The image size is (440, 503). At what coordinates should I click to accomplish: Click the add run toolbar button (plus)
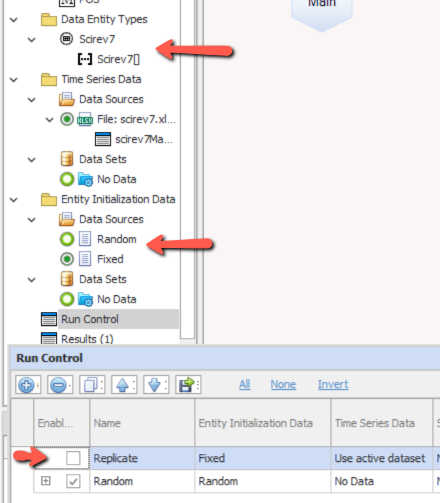[x=28, y=385]
